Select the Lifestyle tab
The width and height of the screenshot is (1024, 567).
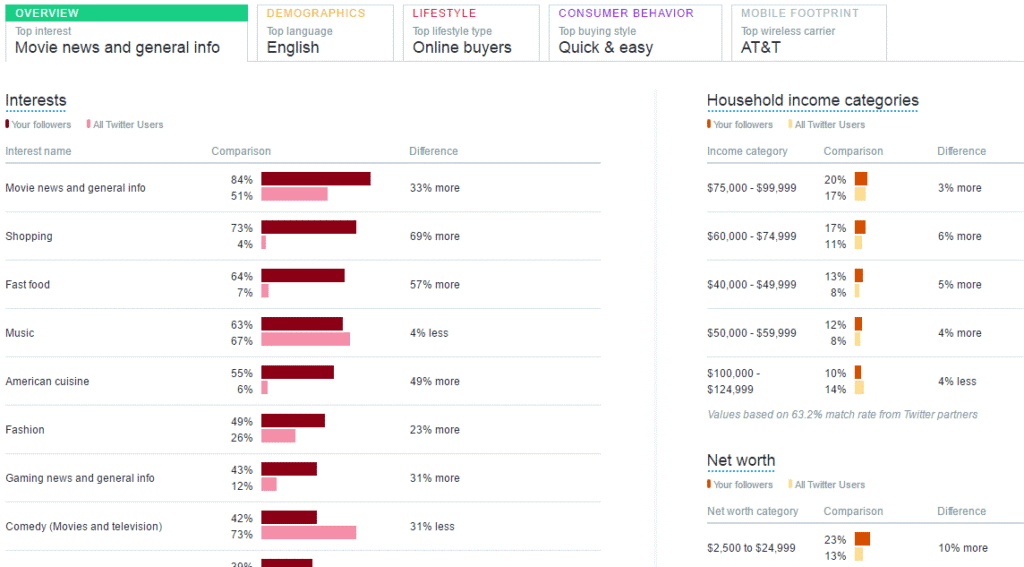tap(472, 32)
